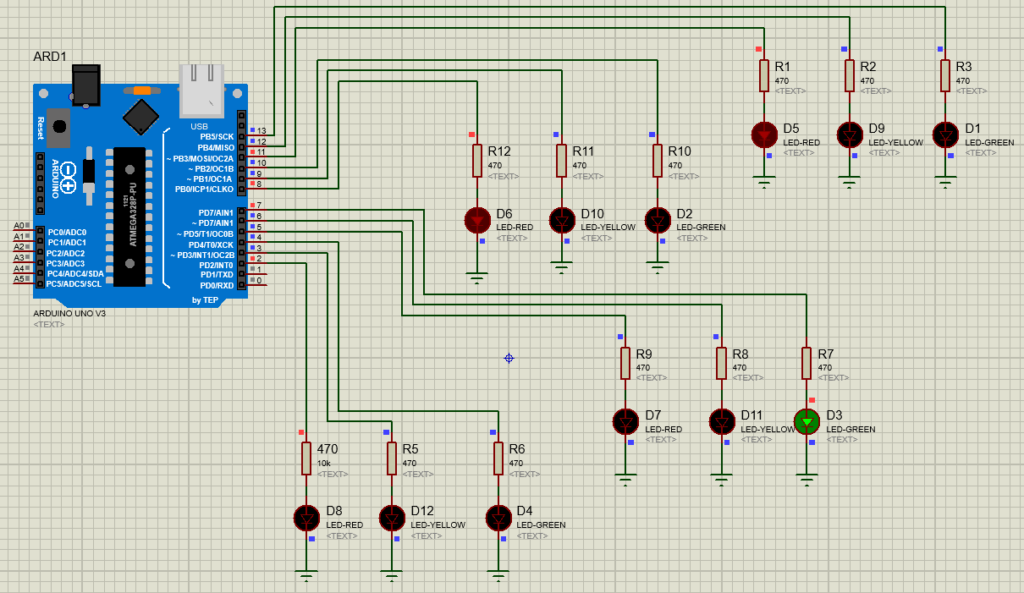
Task: Click the LED symbol D9
Action: click(x=850, y=135)
